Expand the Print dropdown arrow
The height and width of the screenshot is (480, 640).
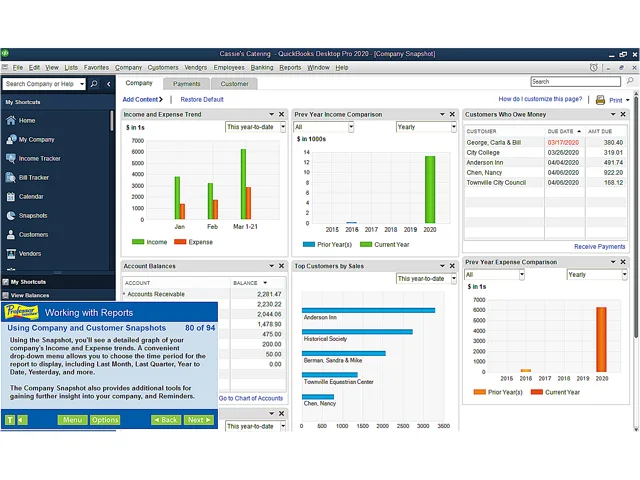pos(627,100)
